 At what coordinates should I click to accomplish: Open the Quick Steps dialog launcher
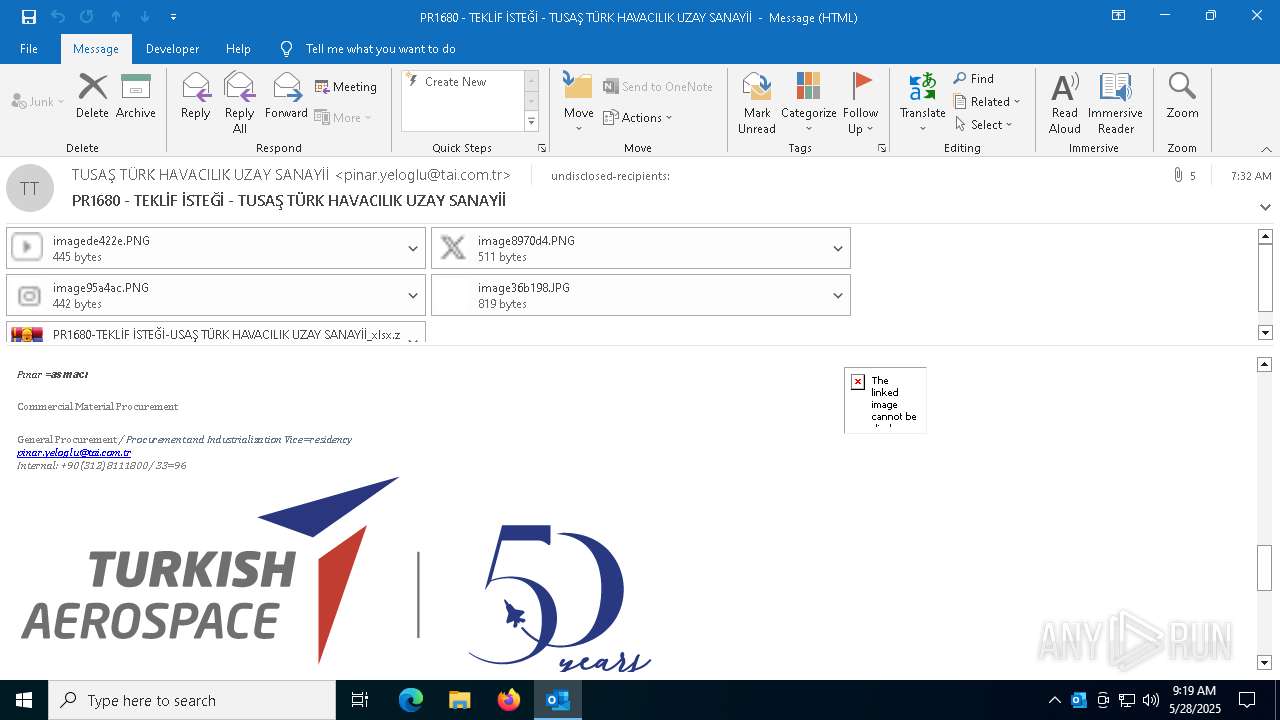(542, 148)
